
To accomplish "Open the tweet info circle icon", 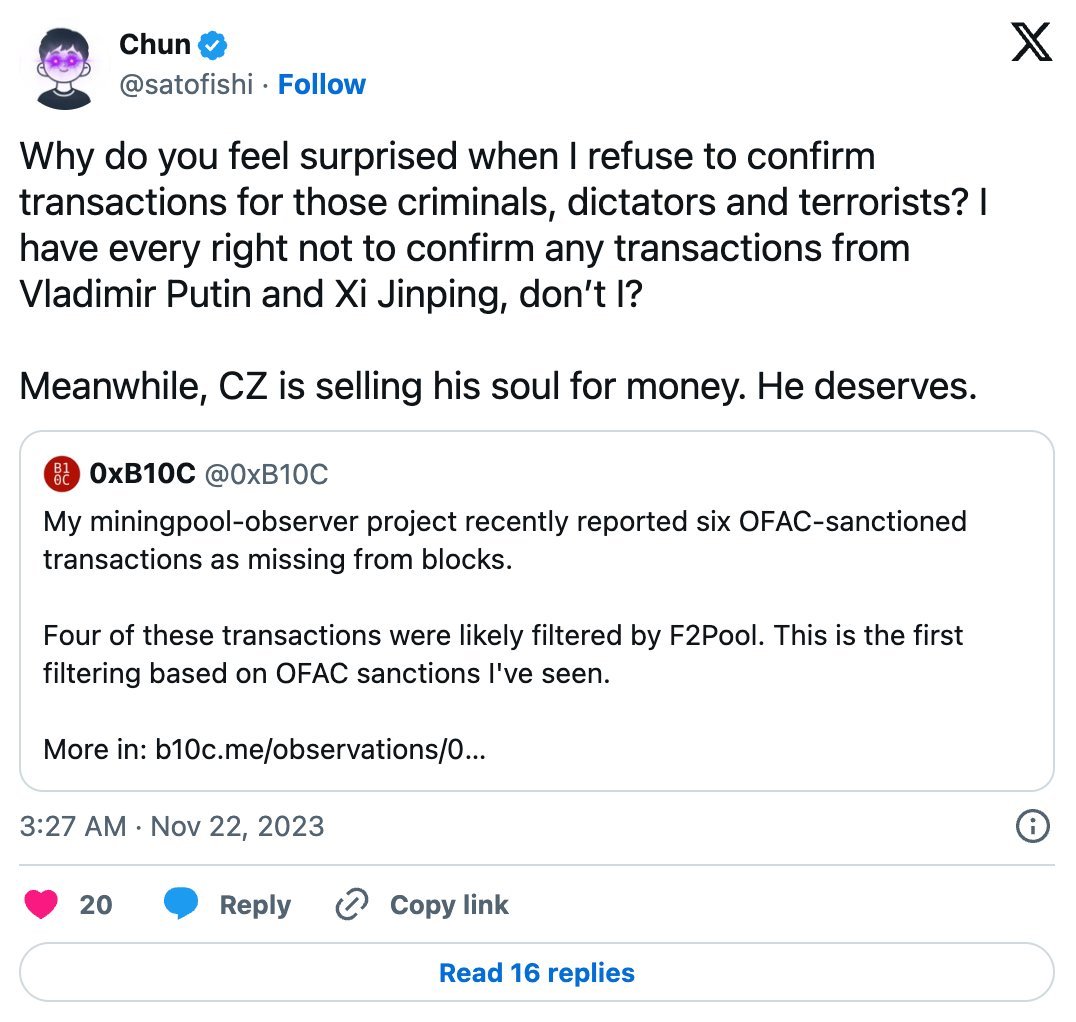I will [x=1031, y=826].
